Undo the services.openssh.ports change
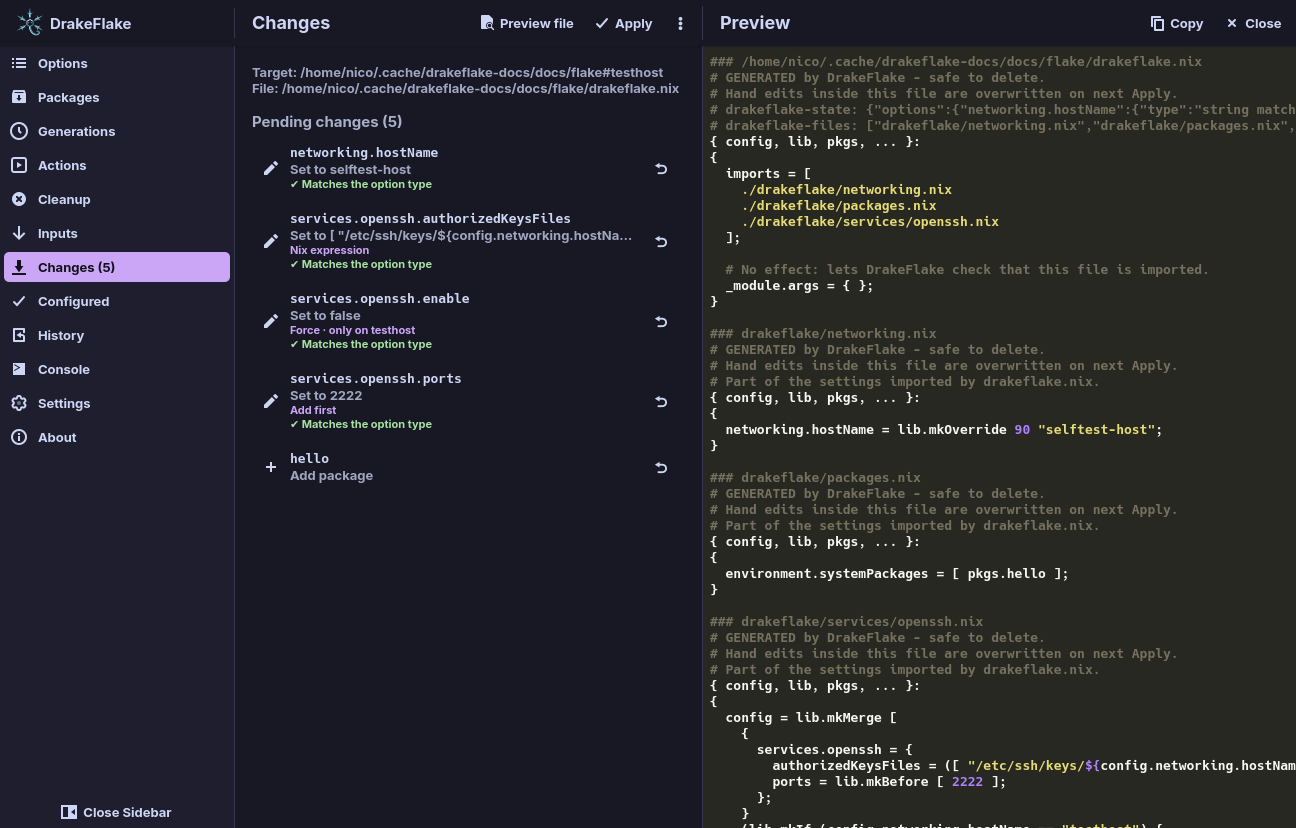Viewport: 1296px width, 828px height. (661, 401)
